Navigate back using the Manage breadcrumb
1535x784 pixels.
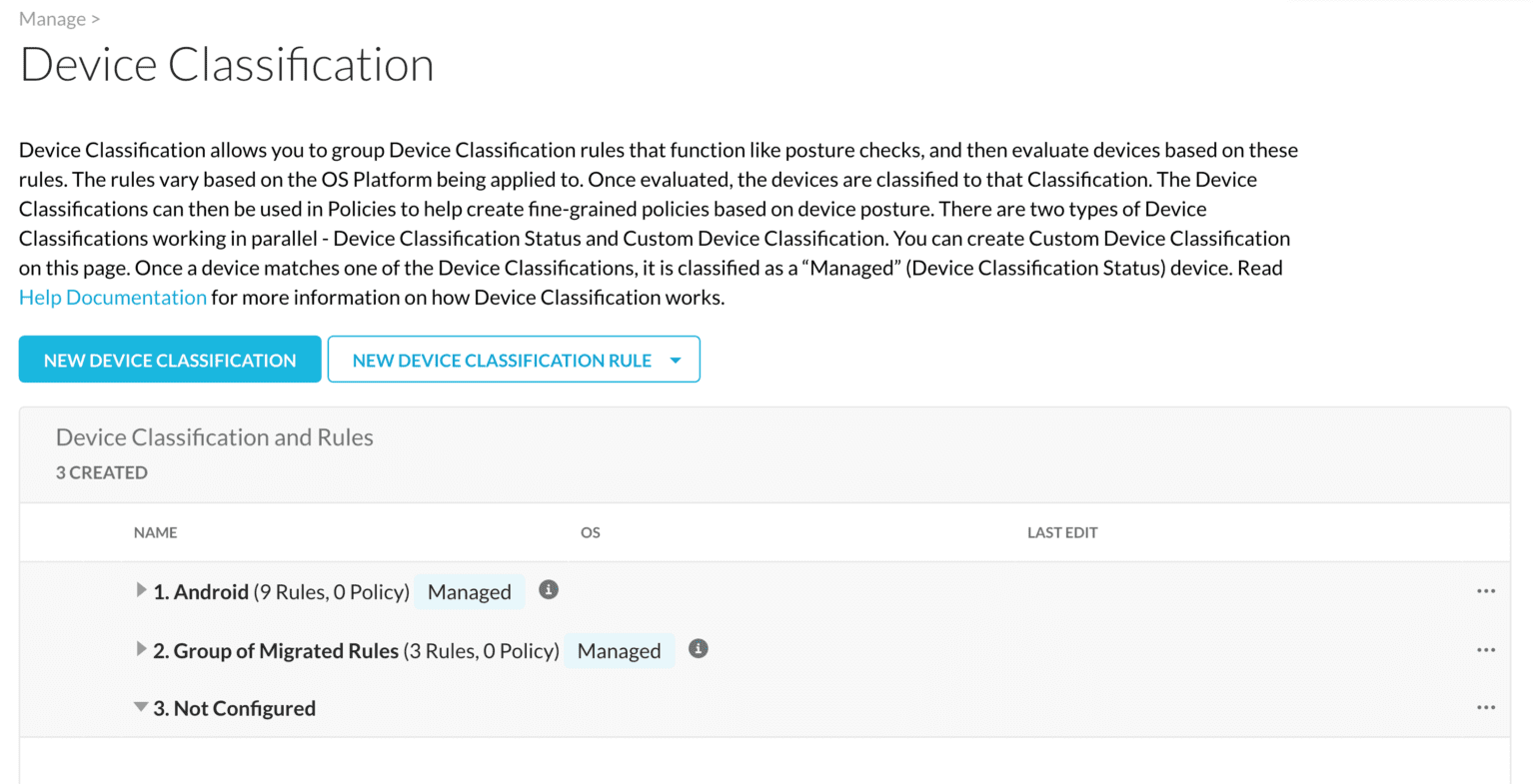(x=52, y=18)
